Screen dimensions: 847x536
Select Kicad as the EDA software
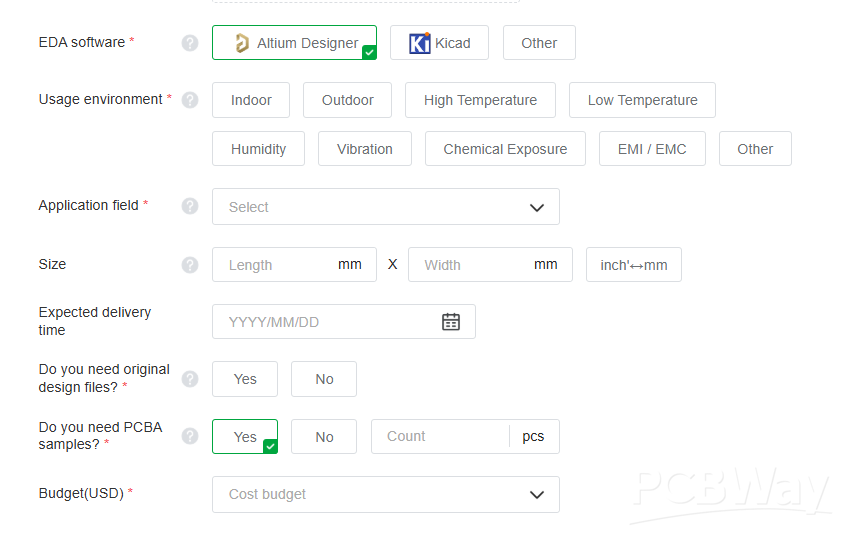coord(439,43)
